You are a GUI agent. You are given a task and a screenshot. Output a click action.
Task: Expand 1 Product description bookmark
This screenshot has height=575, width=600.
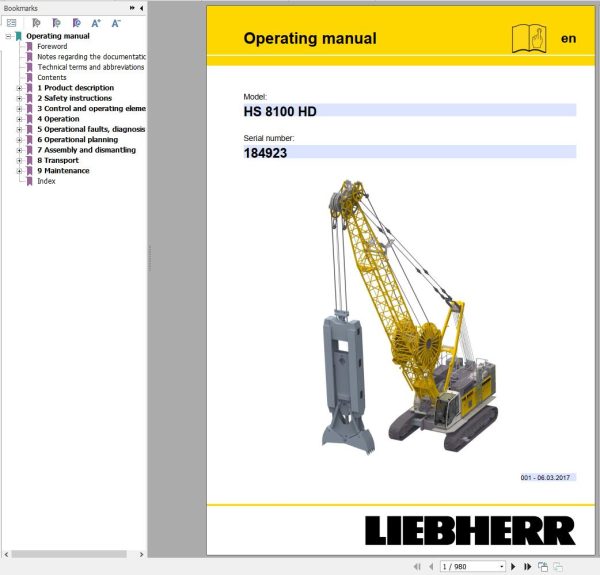(x=19, y=88)
